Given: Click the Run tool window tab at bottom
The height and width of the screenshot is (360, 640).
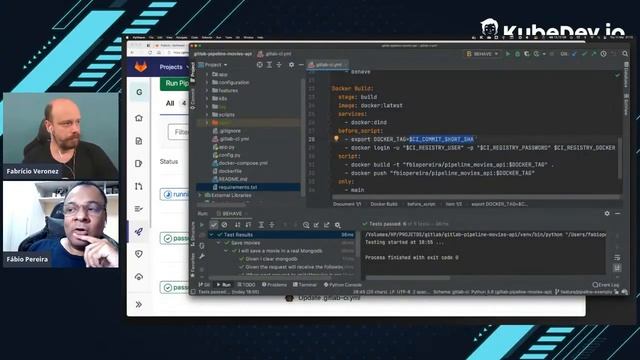Looking at the screenshot, I should [224, 284].
